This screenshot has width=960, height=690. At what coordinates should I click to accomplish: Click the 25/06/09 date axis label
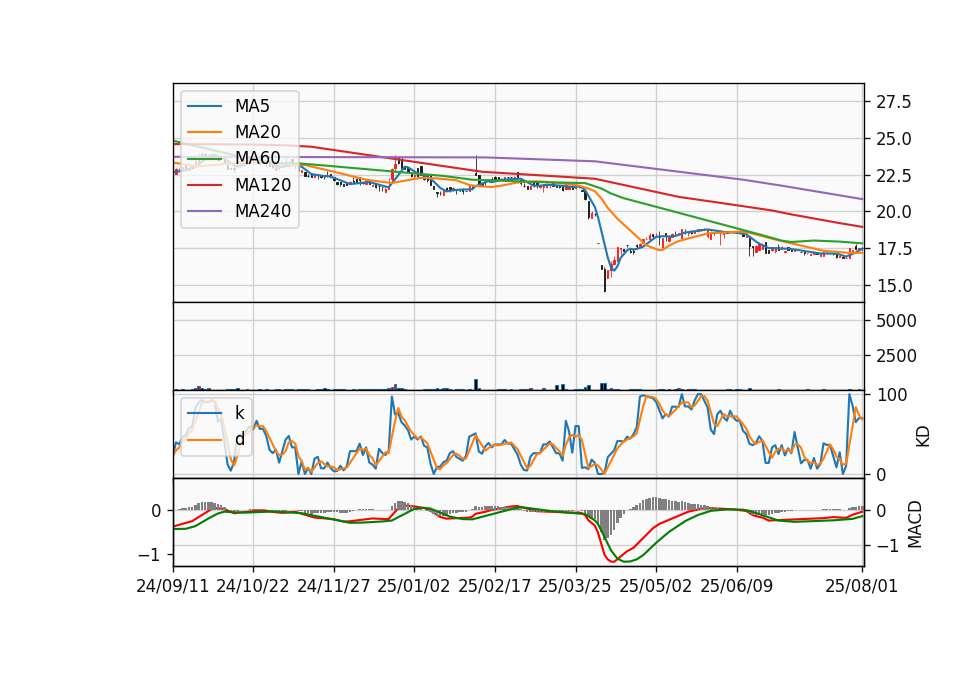pyautogui.click(x=737, y=586)
